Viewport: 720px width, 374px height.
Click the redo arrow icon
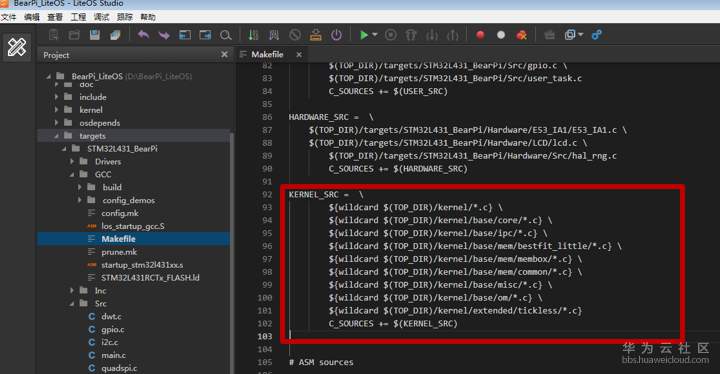point(164,35)
